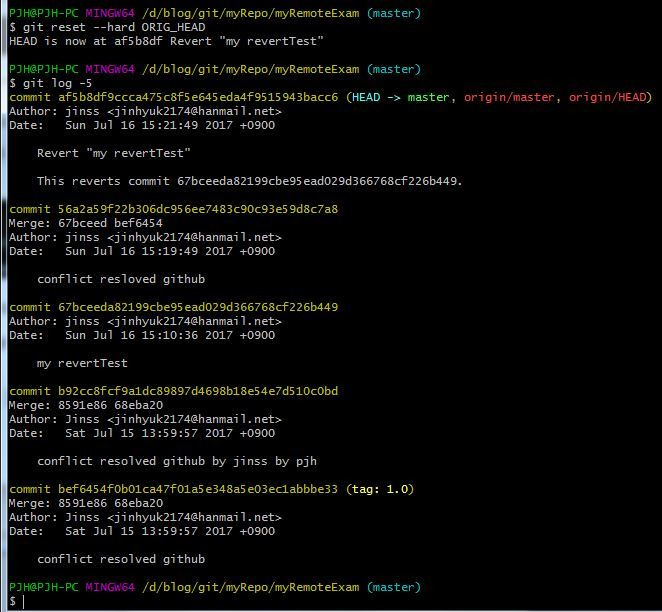Click the 'This reverts commit 67bceeda...' line
The image size is (662, 612).
tap(250, 181)
